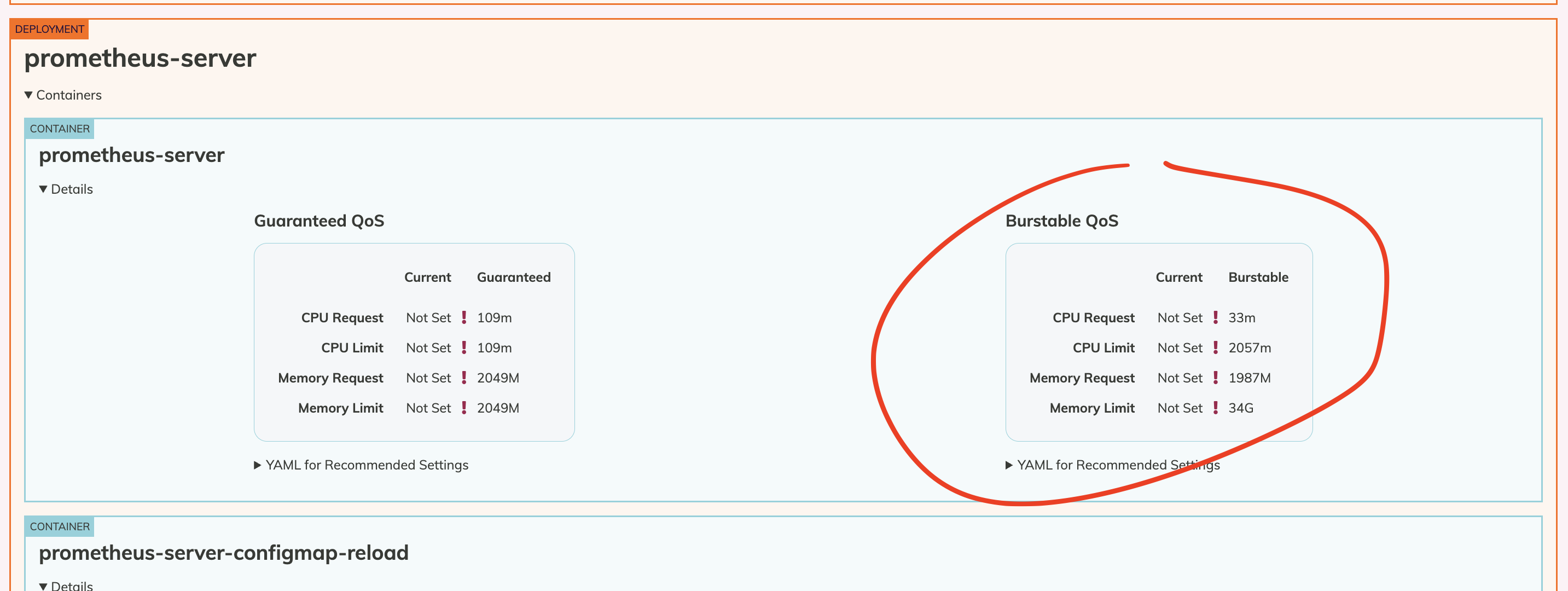
Task: Click the 2049M Guaranteed Memory Limit value
Action: click(x=498, y=408)
